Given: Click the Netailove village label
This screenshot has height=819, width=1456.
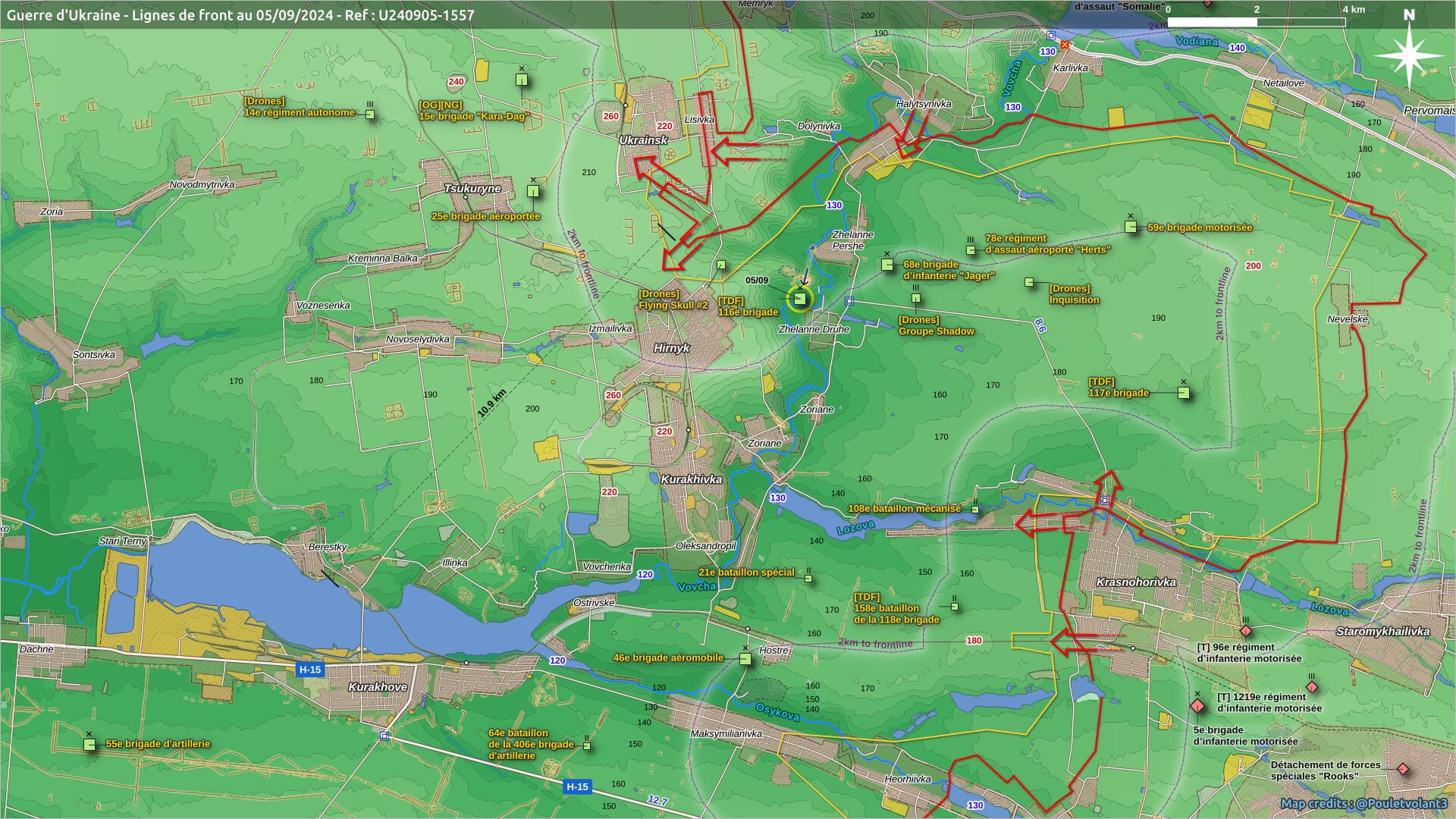Looking at the screenshot, I should (x=1284, y=83).
